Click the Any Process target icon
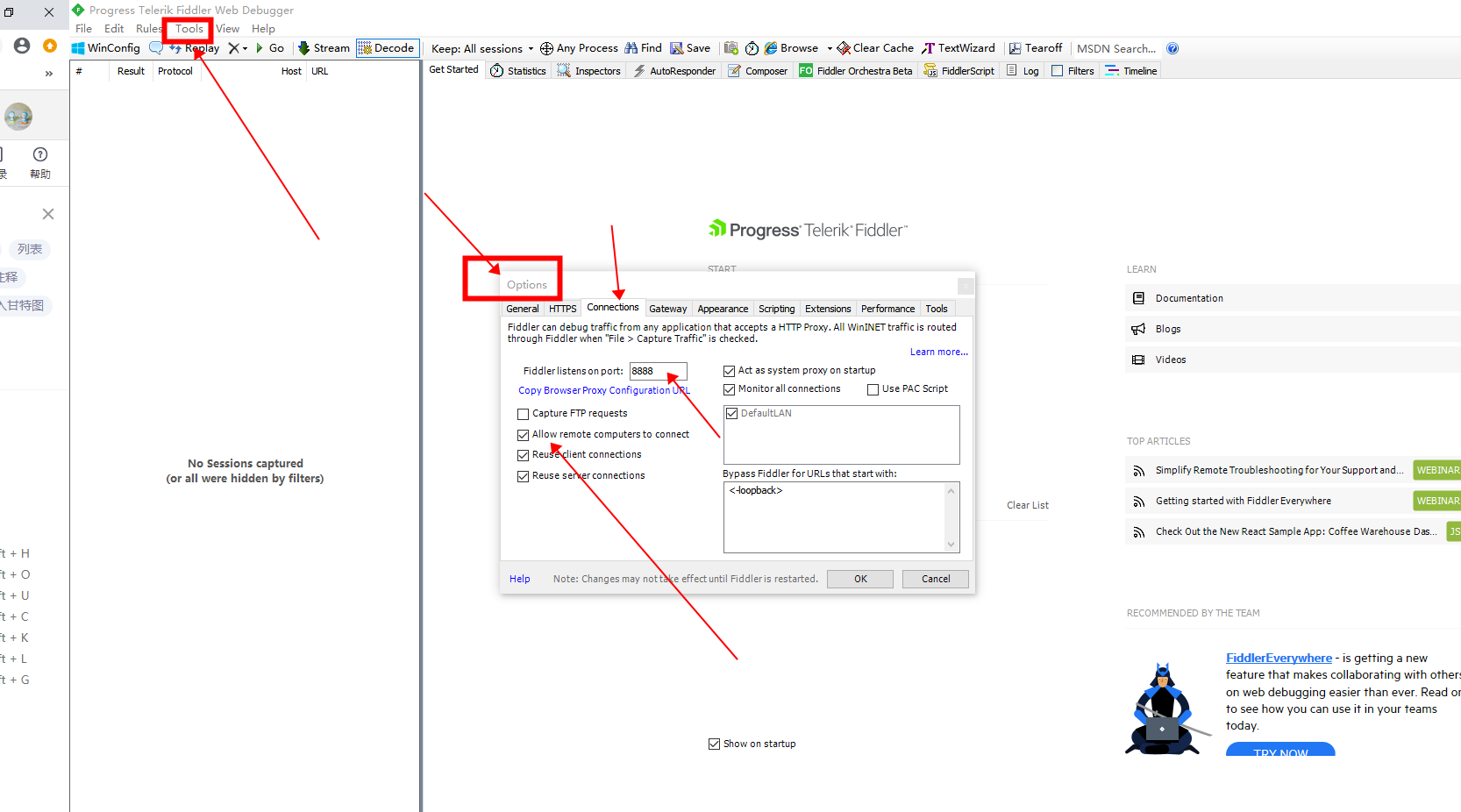 546,48
